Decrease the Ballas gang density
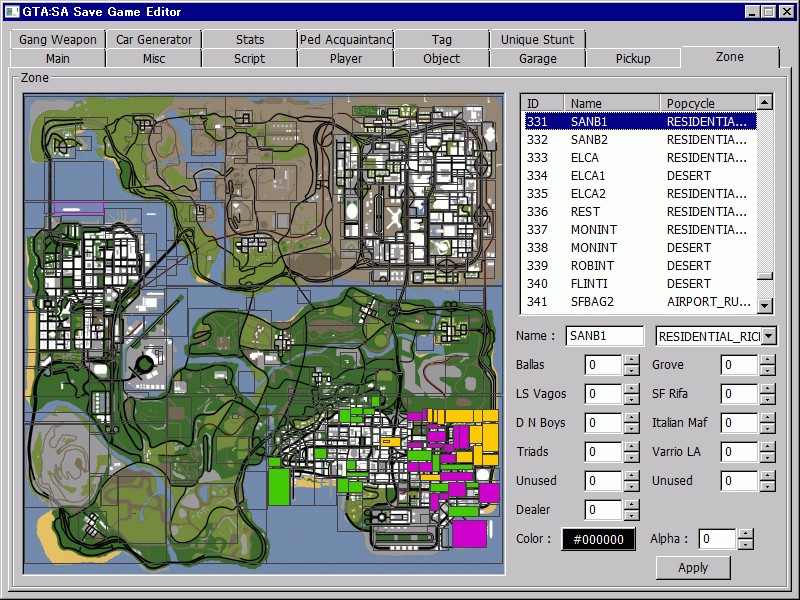 tap(632, 370)
